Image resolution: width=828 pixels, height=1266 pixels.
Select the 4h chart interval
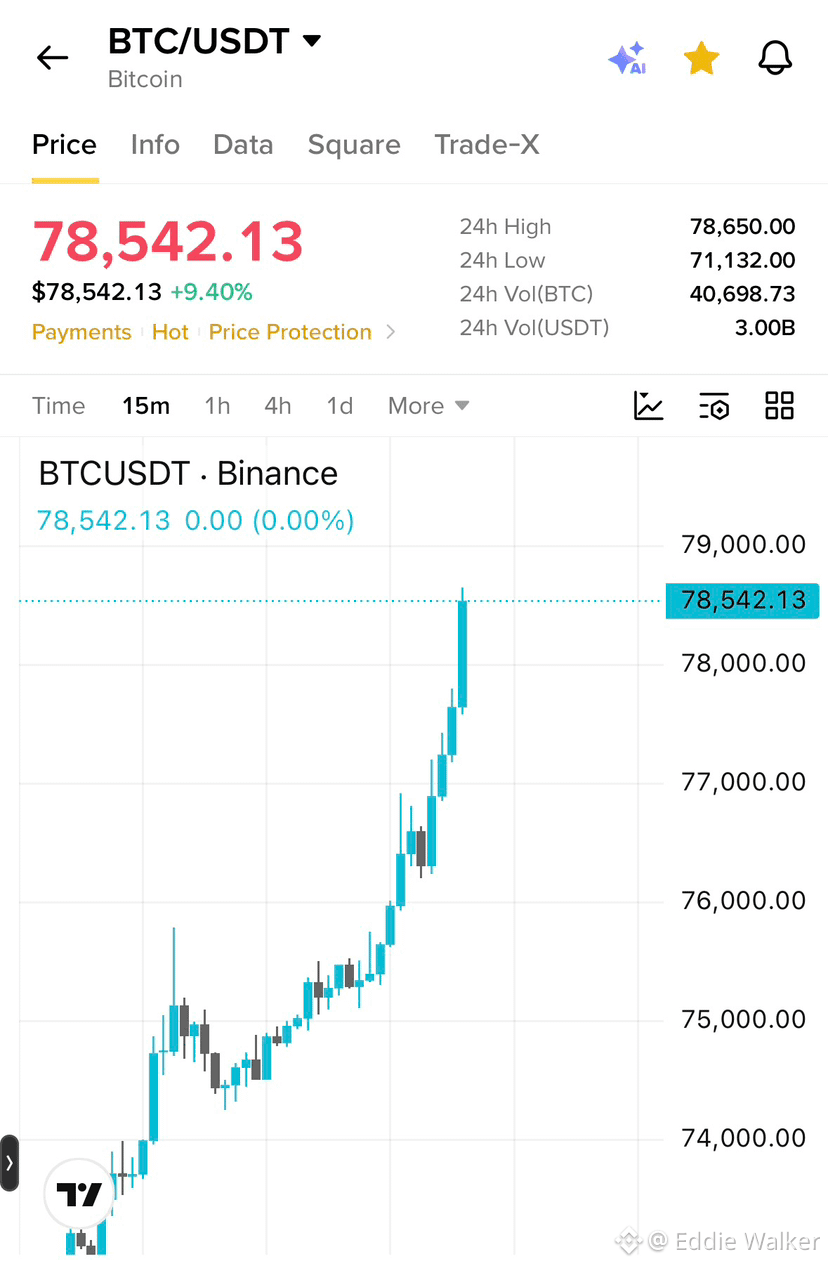pyautogui.click(x=278, y=406)
